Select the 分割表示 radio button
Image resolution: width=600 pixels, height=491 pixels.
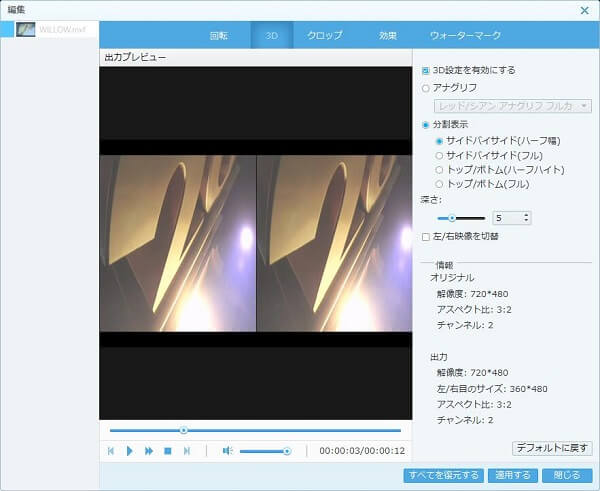(x=426, y=125)
